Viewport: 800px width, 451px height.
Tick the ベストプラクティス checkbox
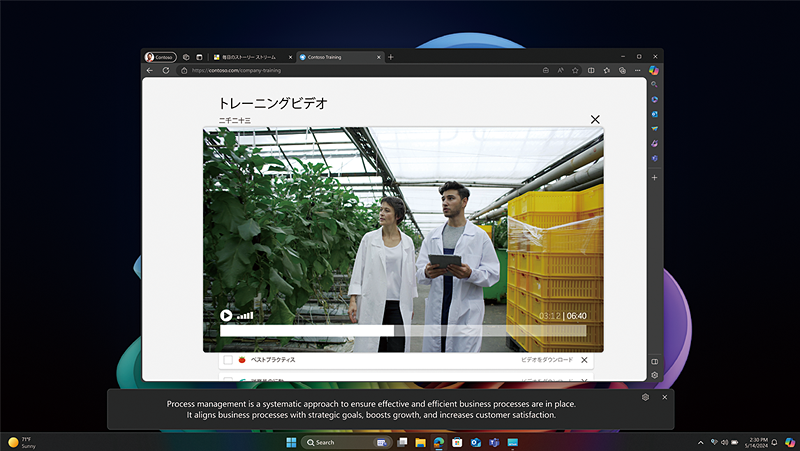(x=228, y=360)
